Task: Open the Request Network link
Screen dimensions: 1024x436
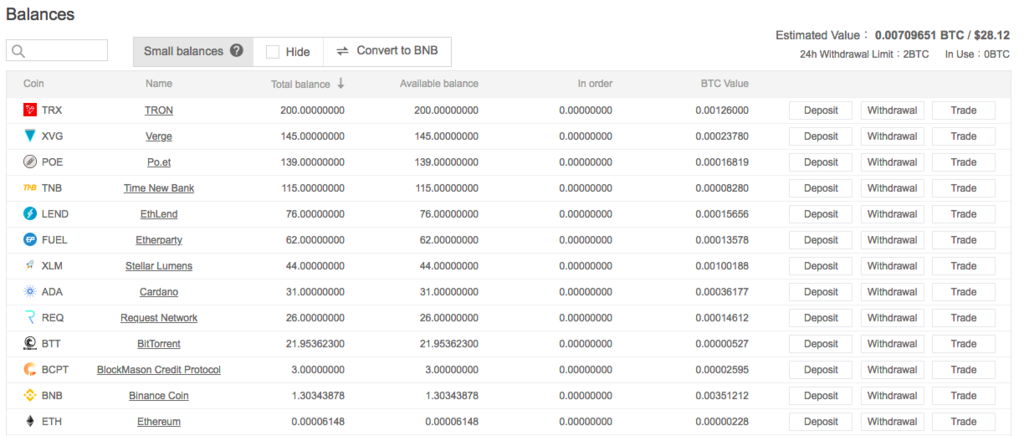Action: [159, 318]
